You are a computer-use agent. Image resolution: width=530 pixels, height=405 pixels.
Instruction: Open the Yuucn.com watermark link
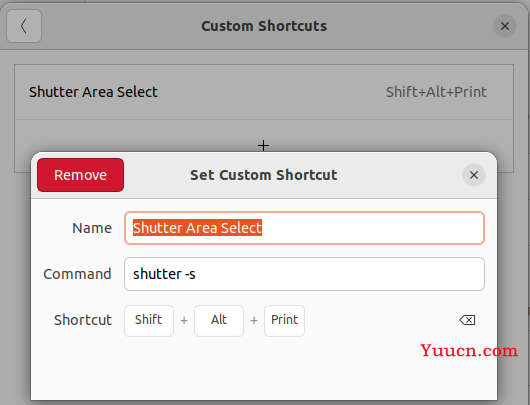click(x=469, y=351)
